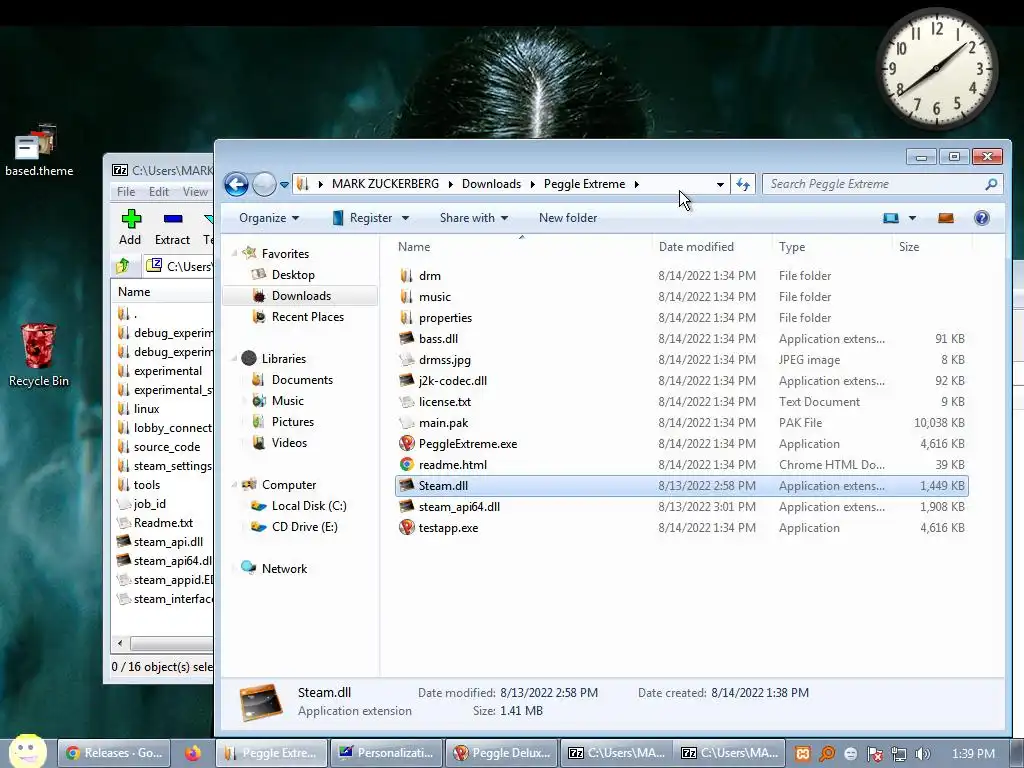Click Downloads in address breadcrumb
This screenshot has width=1024, height=768.
tap(491, 184)
